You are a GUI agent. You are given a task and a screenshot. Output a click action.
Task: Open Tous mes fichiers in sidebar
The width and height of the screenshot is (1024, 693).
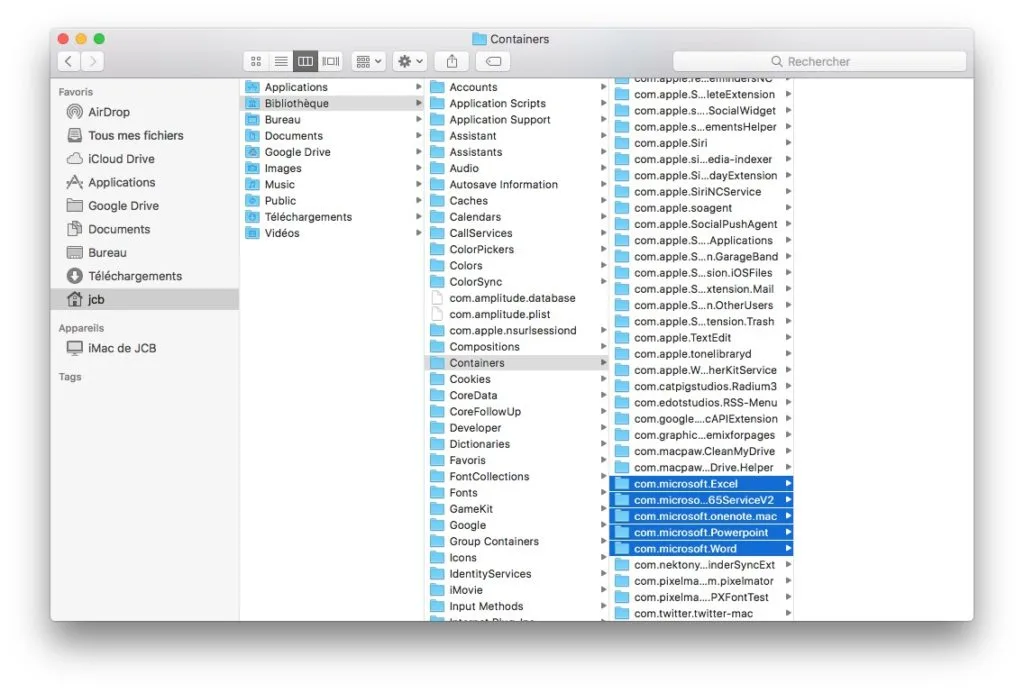tap(144, 136)
